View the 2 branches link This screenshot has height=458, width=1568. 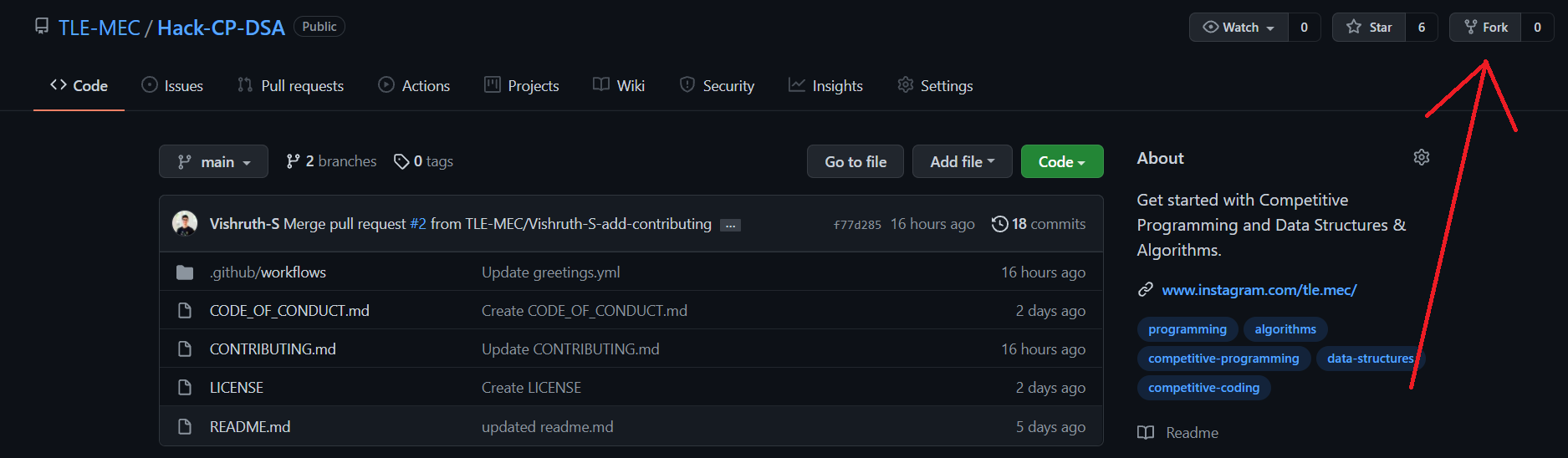331,161
